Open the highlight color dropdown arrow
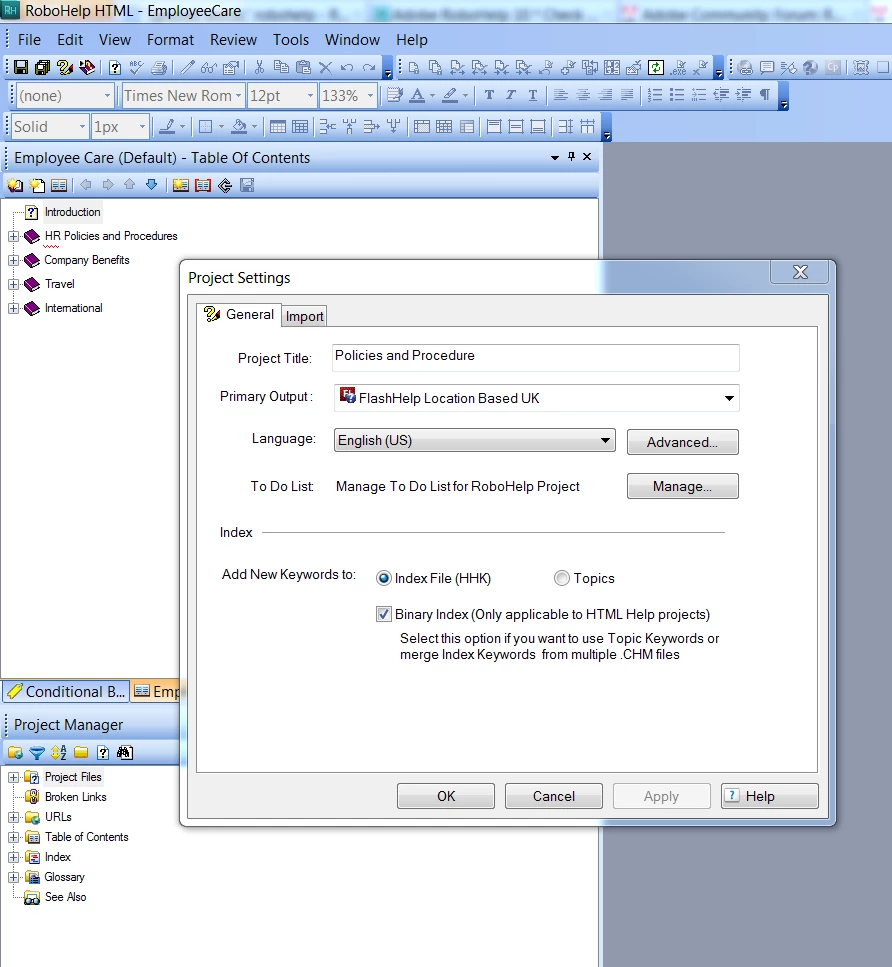Viewport: 892px width, 967px height. coord(465,96)
